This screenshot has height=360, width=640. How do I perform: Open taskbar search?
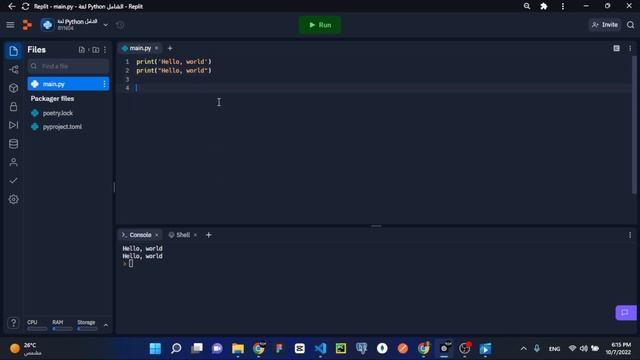[176, 349]
